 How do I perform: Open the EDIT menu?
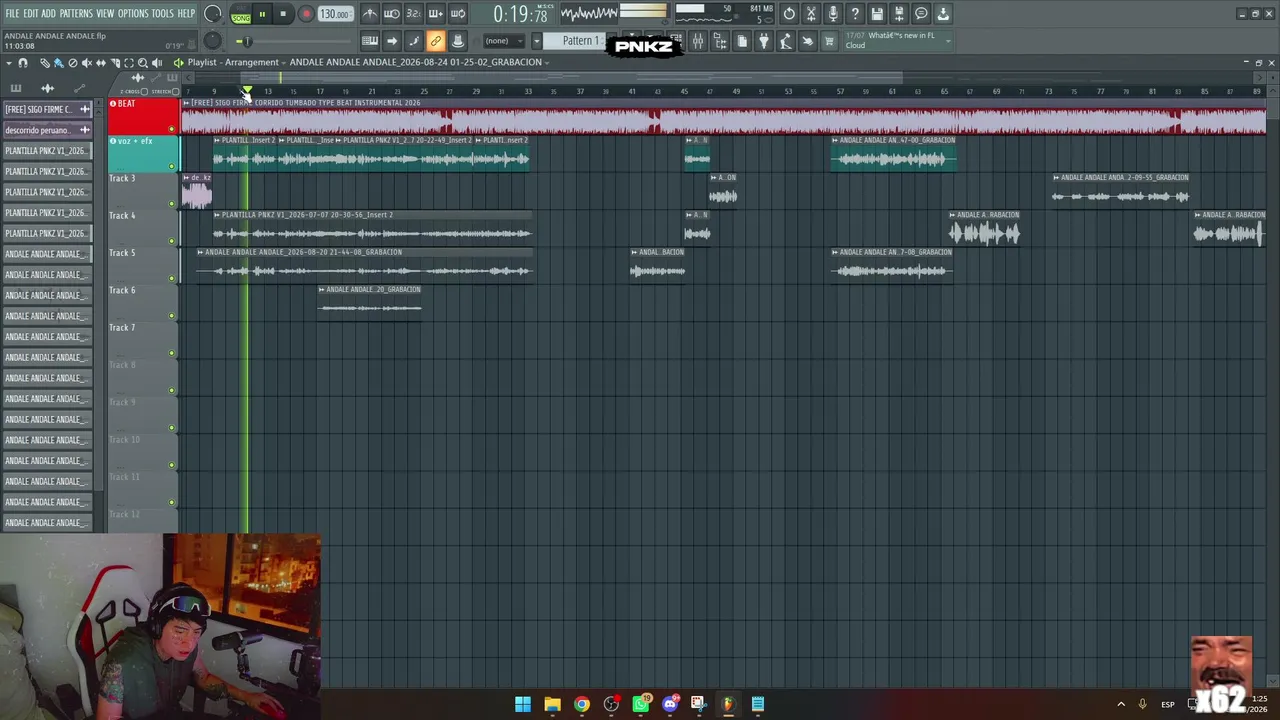pyautogui.click(x=31, y=14)
